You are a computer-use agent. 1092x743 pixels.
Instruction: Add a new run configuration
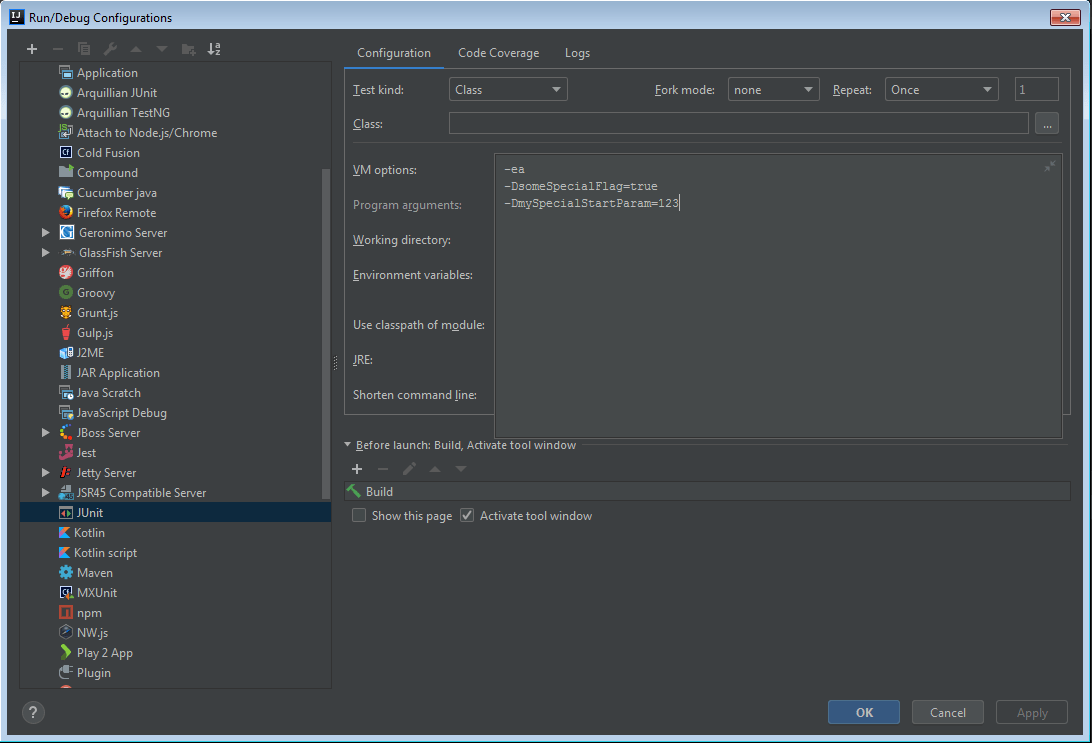(31, 48)
